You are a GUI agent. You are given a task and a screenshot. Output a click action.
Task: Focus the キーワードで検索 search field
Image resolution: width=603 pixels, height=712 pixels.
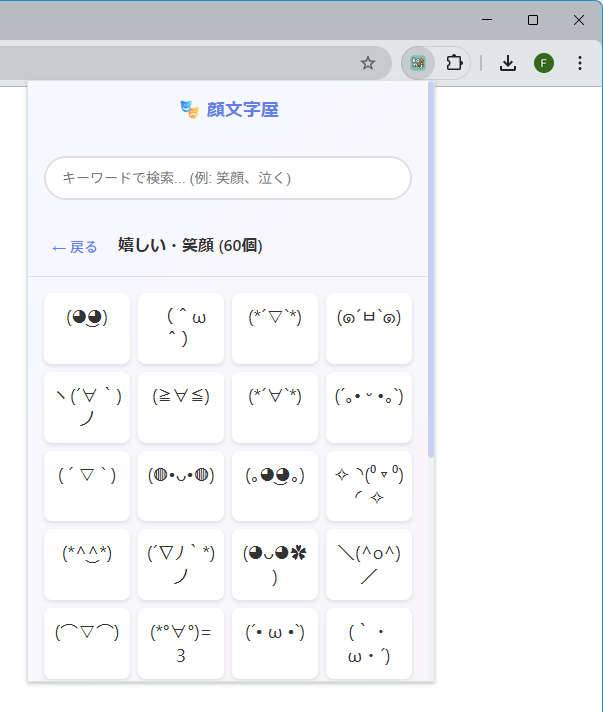click(x=228, y=178)
